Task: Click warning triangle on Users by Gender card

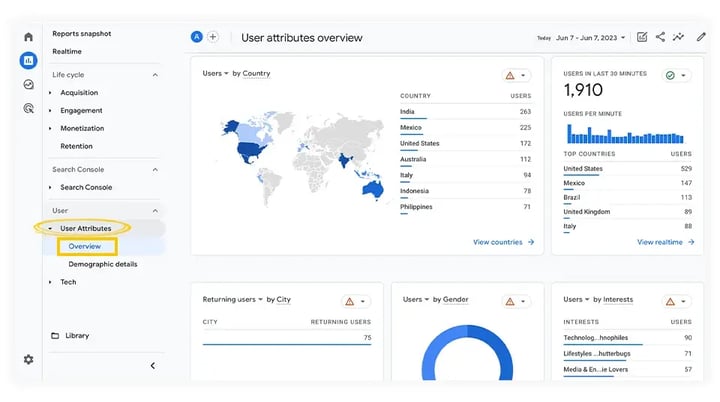Action: point(510,301)
